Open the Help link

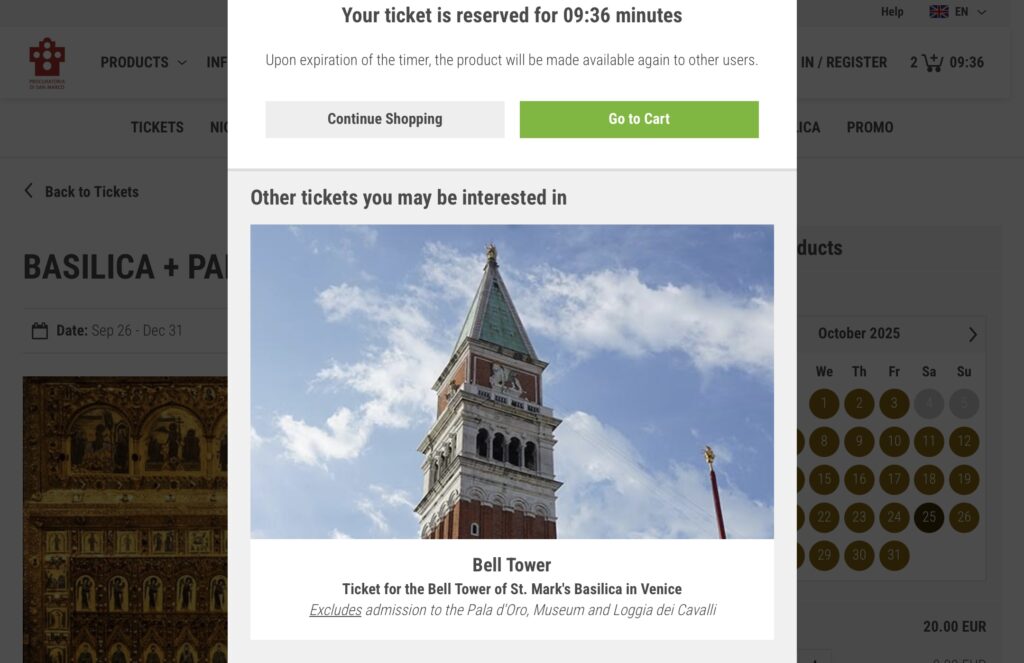[x=892, y=12]
